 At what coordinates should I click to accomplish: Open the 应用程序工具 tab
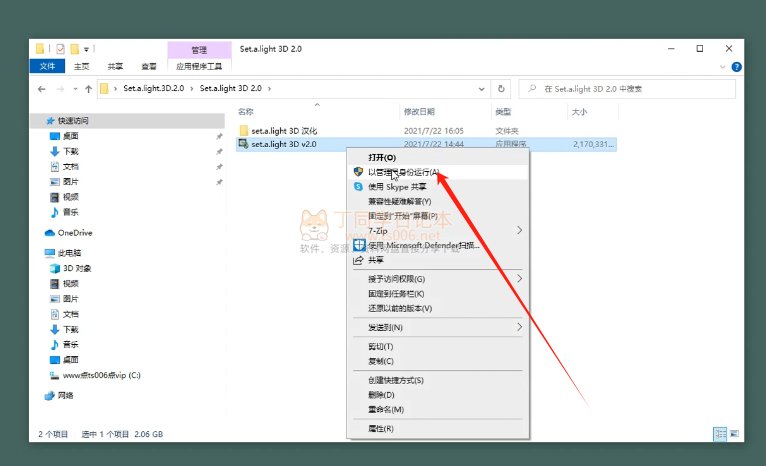[199, 66]
